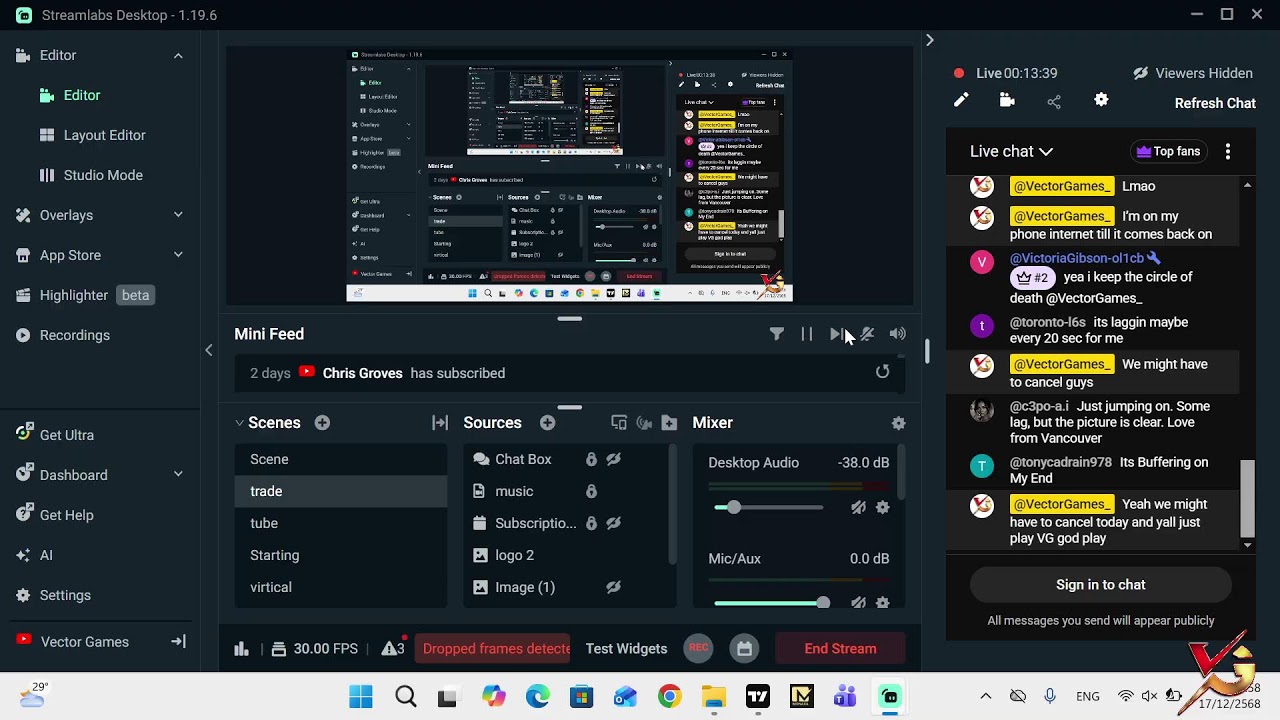The height and width of the screenshot is (720, 1280).
Task: Open Get Ultra in sidebar
Action: pos(55,435)
